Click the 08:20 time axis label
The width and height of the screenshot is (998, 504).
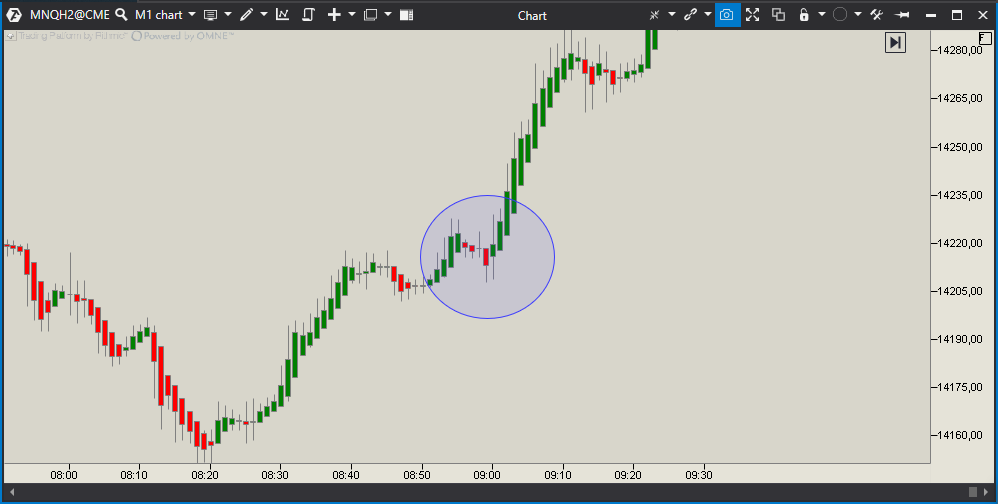point(205,475)
